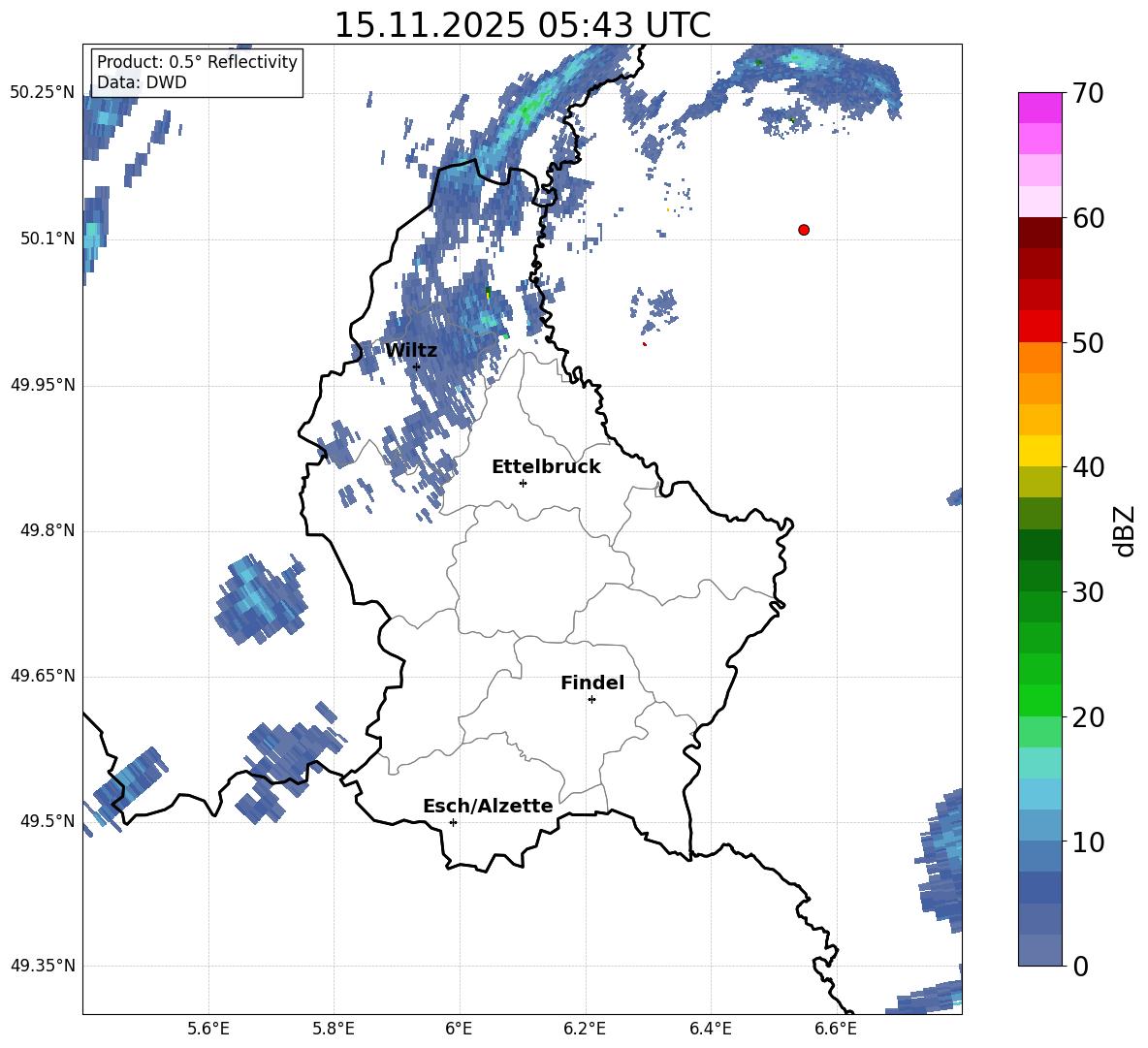This screenshot has height=1048, width=1148.
Task: Click the 30 value on colorbar
Action: point(1088,592)
